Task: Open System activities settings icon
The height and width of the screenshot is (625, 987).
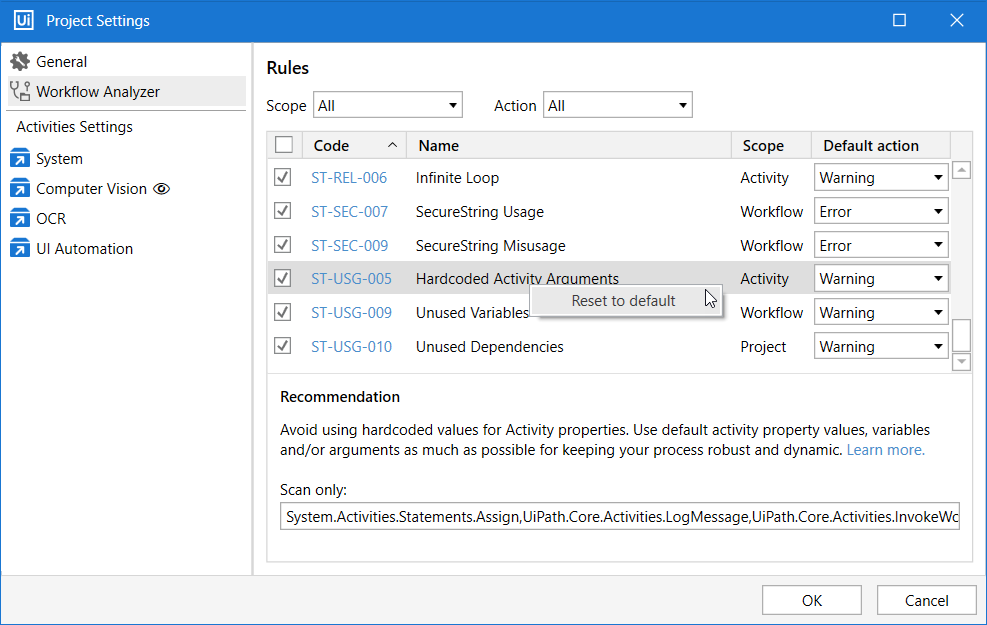Action: tap(20, 159)
